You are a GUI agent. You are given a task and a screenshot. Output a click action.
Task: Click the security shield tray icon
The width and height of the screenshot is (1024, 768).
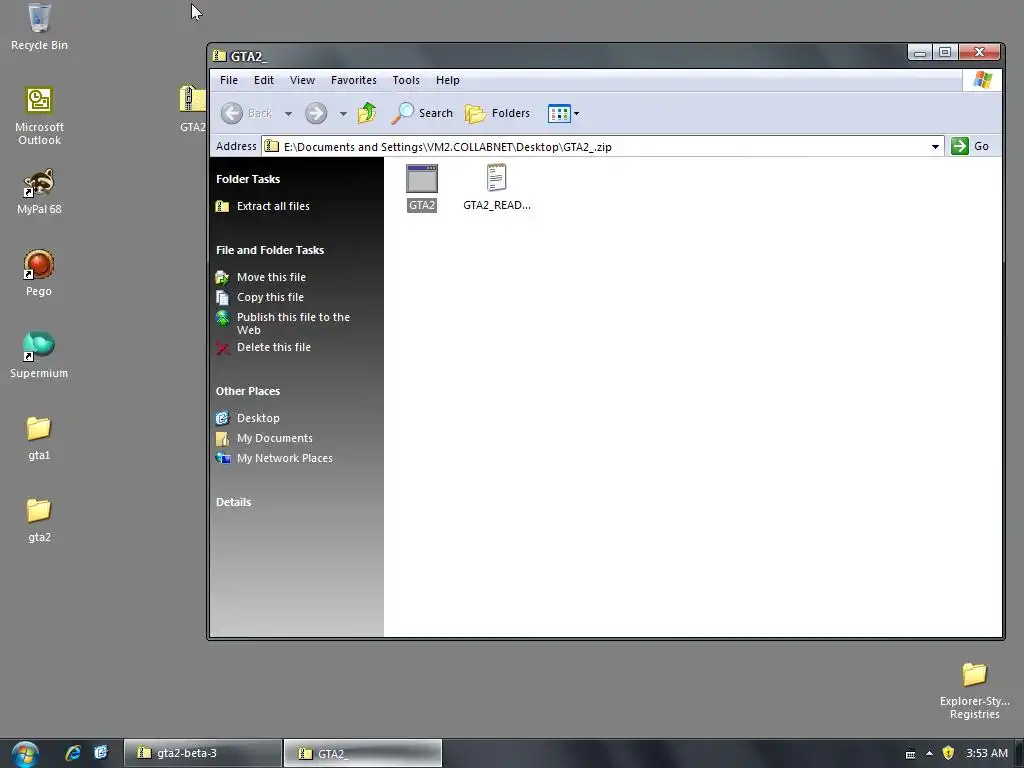click(948, 753)
